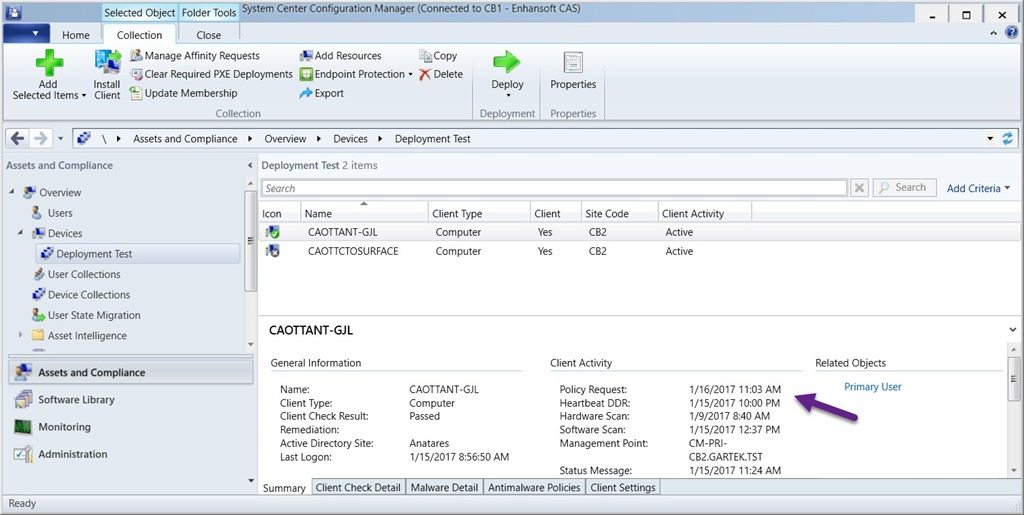Switch to the Malware Detail tab
This screenshot has width=1024, height=515.
444,487
